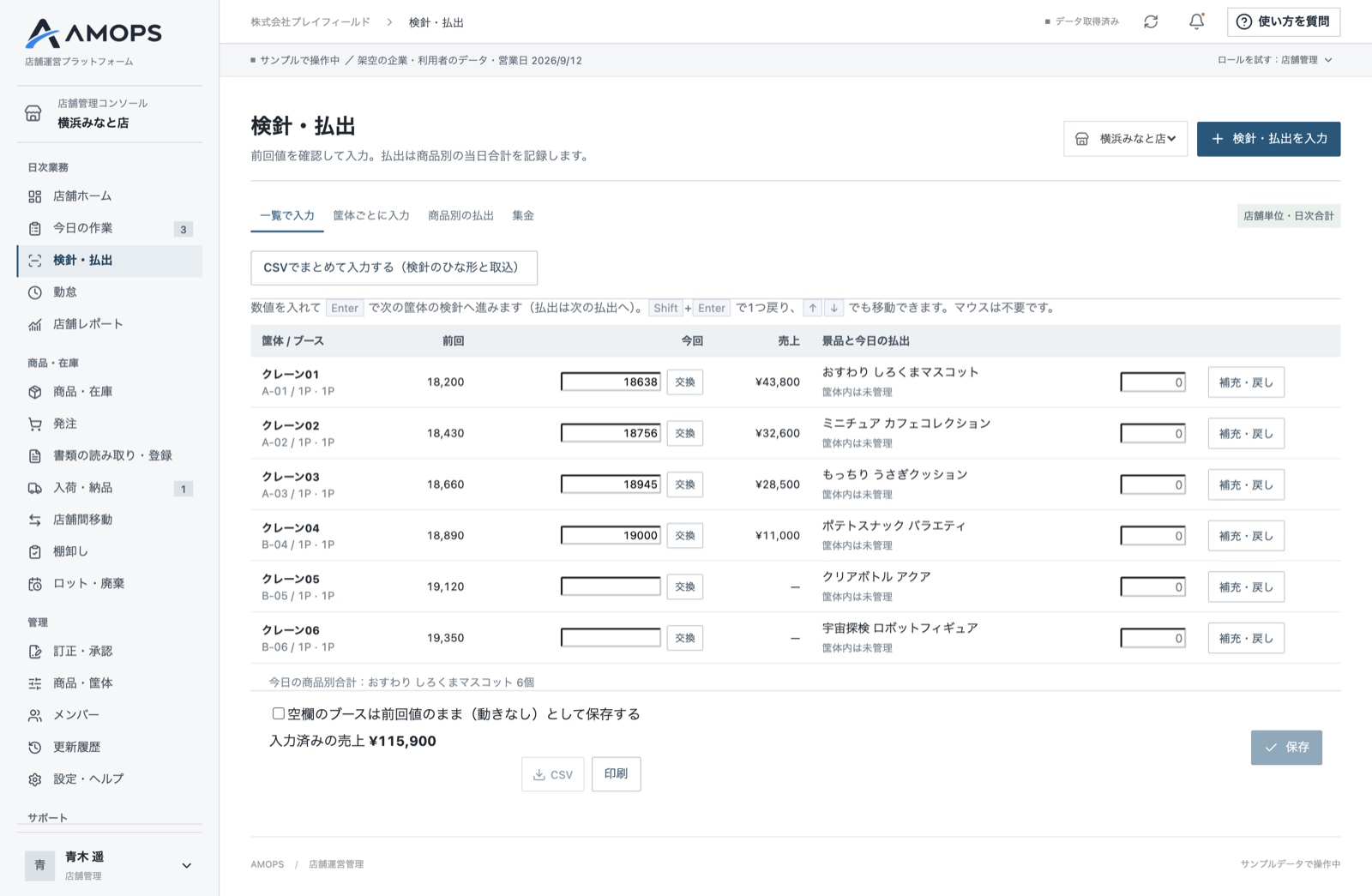
Task: Click the 店舗レポート chart icon
Action: 35,324
